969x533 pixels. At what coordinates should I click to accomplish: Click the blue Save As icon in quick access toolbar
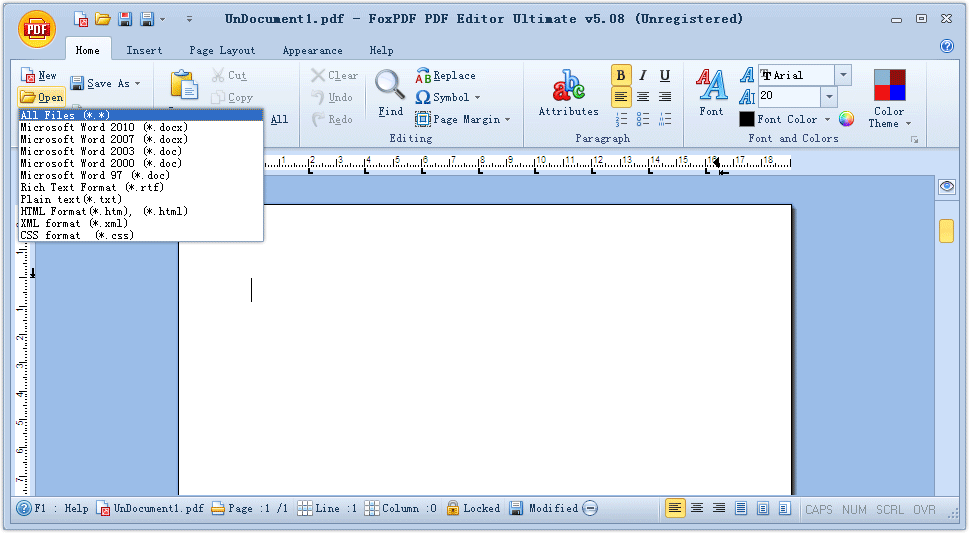pyautogui.click(x=146, y=19)
